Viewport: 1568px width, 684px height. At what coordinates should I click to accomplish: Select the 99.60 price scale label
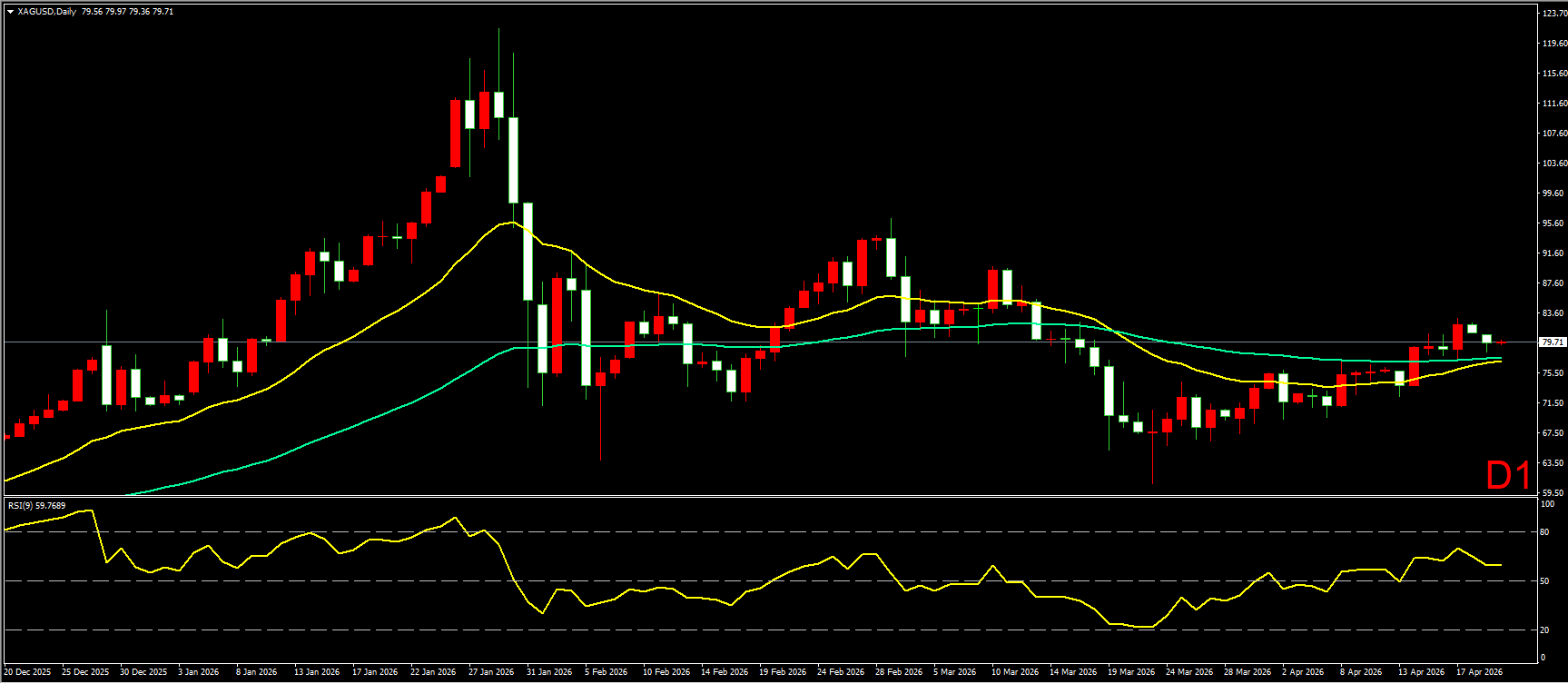coord(1553,193)
